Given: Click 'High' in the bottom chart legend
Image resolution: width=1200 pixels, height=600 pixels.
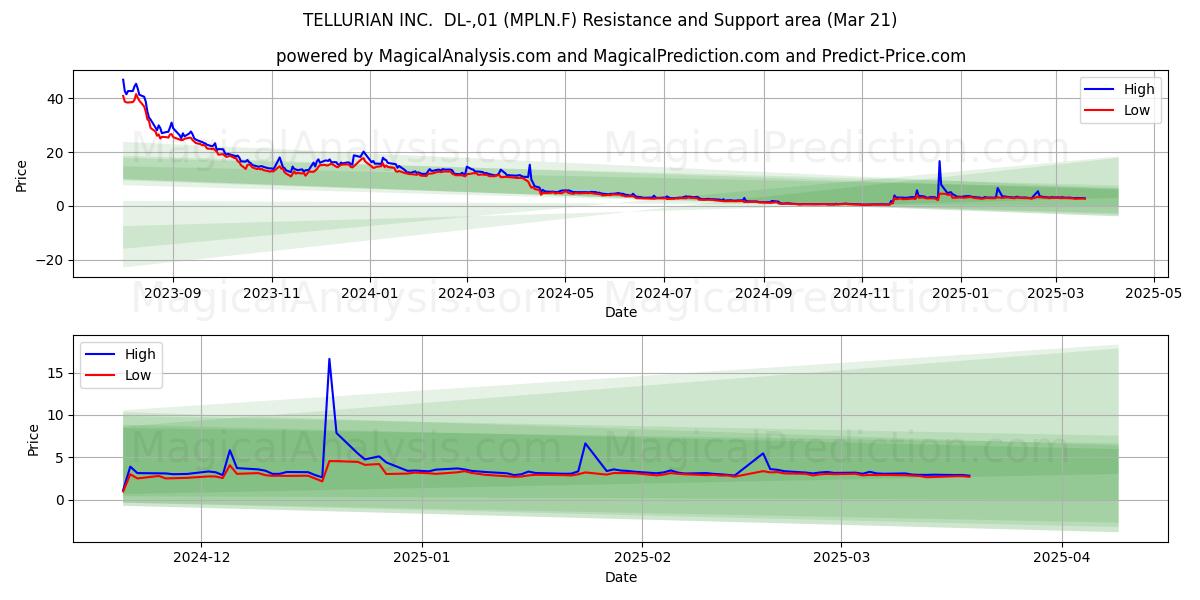Looking at the screenshot, I should [x=140, y=354].
